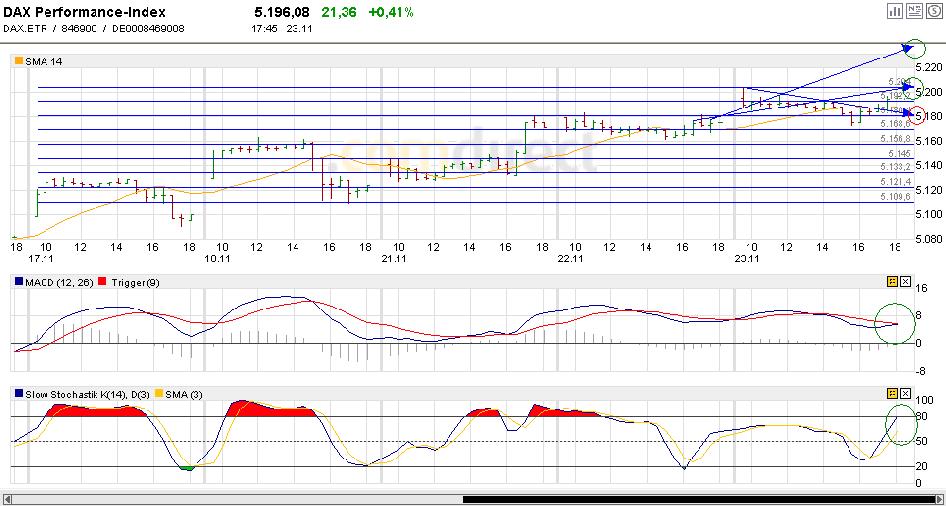This screenshot has height=506, width=946.
Task: Click the 5.156,8 level label
Action: coord(895,138)
